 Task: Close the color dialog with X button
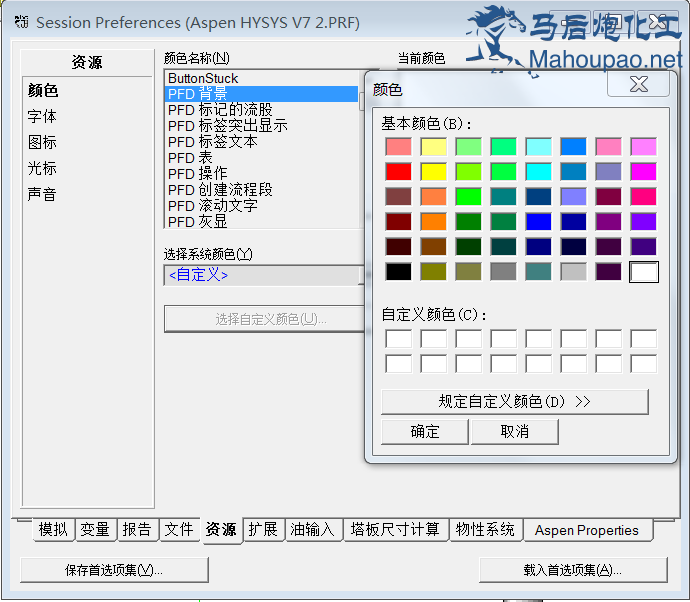(639, 85)
